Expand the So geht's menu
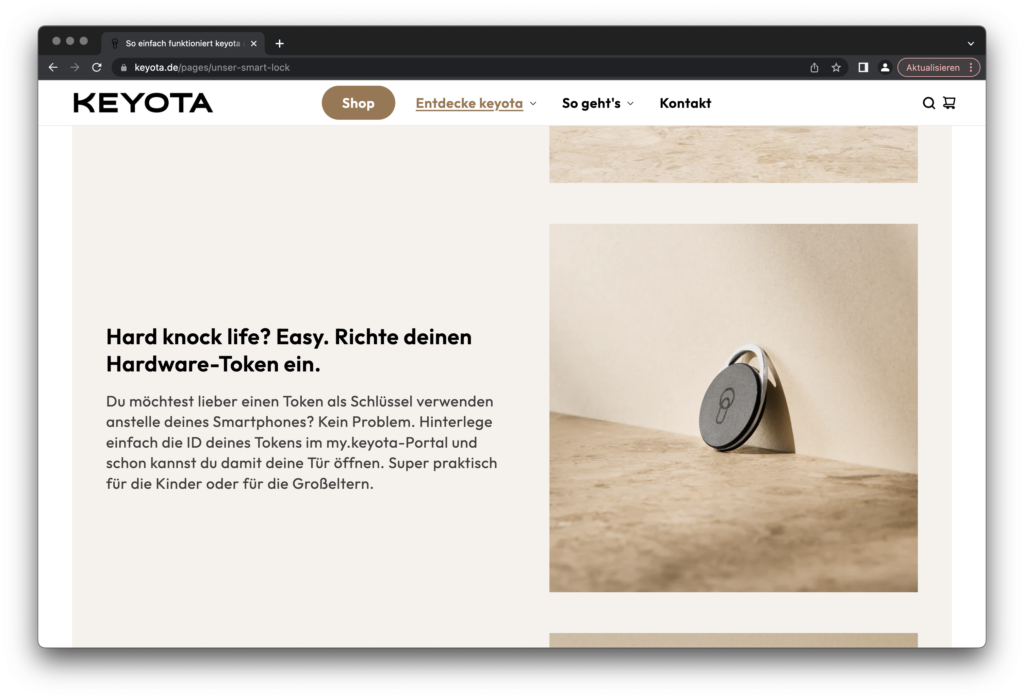 click(x=597, y=103)
